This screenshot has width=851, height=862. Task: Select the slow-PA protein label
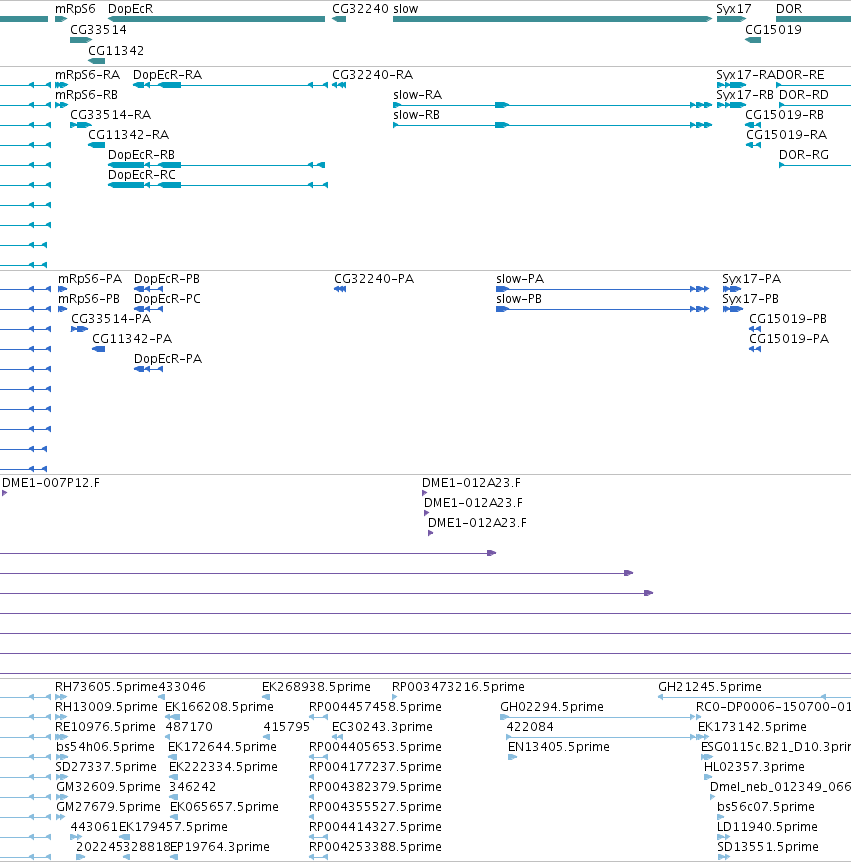520,279
